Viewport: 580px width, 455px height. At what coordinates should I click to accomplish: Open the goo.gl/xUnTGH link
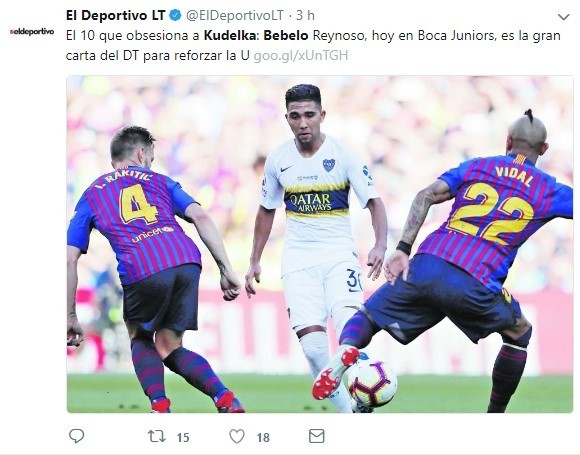click(301, 55)
